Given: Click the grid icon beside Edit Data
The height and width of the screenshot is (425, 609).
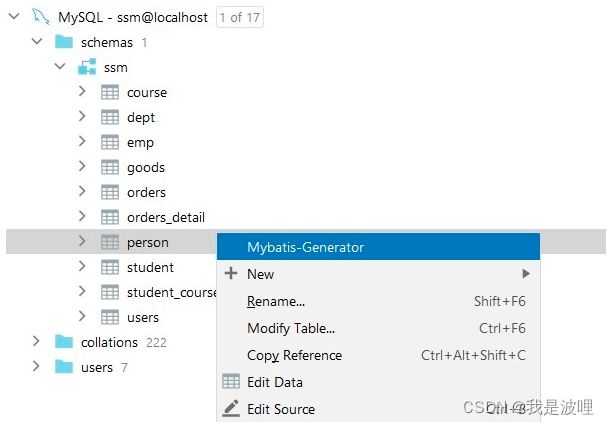Looking at the screenshot, I should (x=231, y=381).
